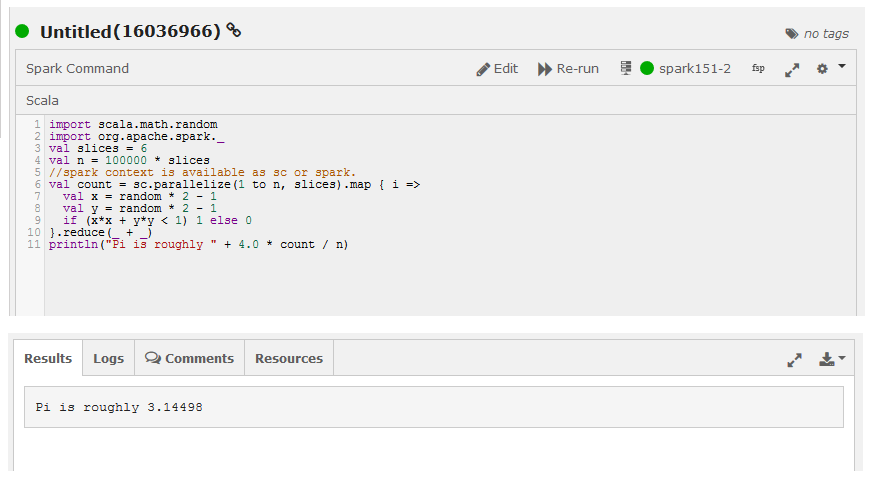886x490 pixels.
Task: Place the cursor in line 1, import scala.math.random
Action: coord(133,124)
